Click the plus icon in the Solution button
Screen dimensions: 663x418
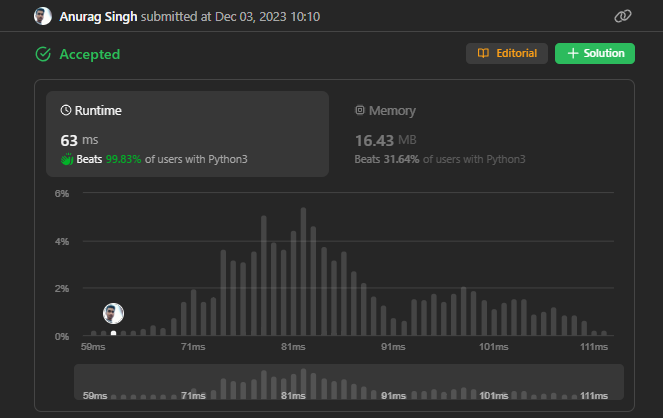pos(573,53)
